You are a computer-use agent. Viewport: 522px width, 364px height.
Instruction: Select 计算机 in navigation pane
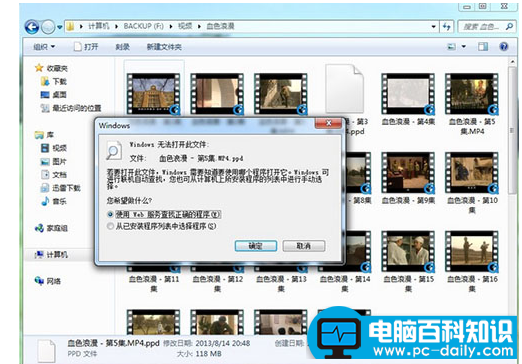coord(51,255)
